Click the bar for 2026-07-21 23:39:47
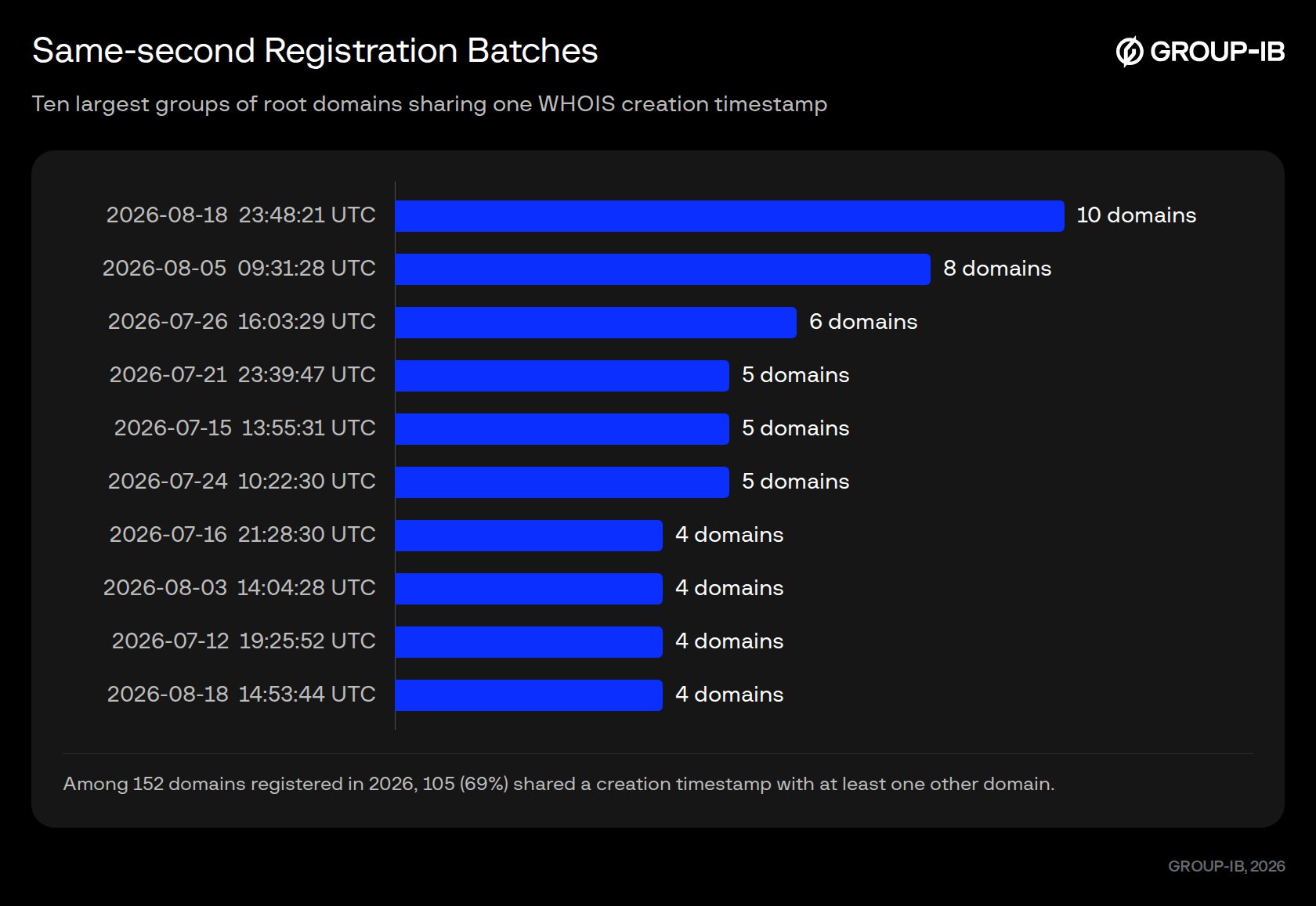1316x906 pixels. pos(562,376)
